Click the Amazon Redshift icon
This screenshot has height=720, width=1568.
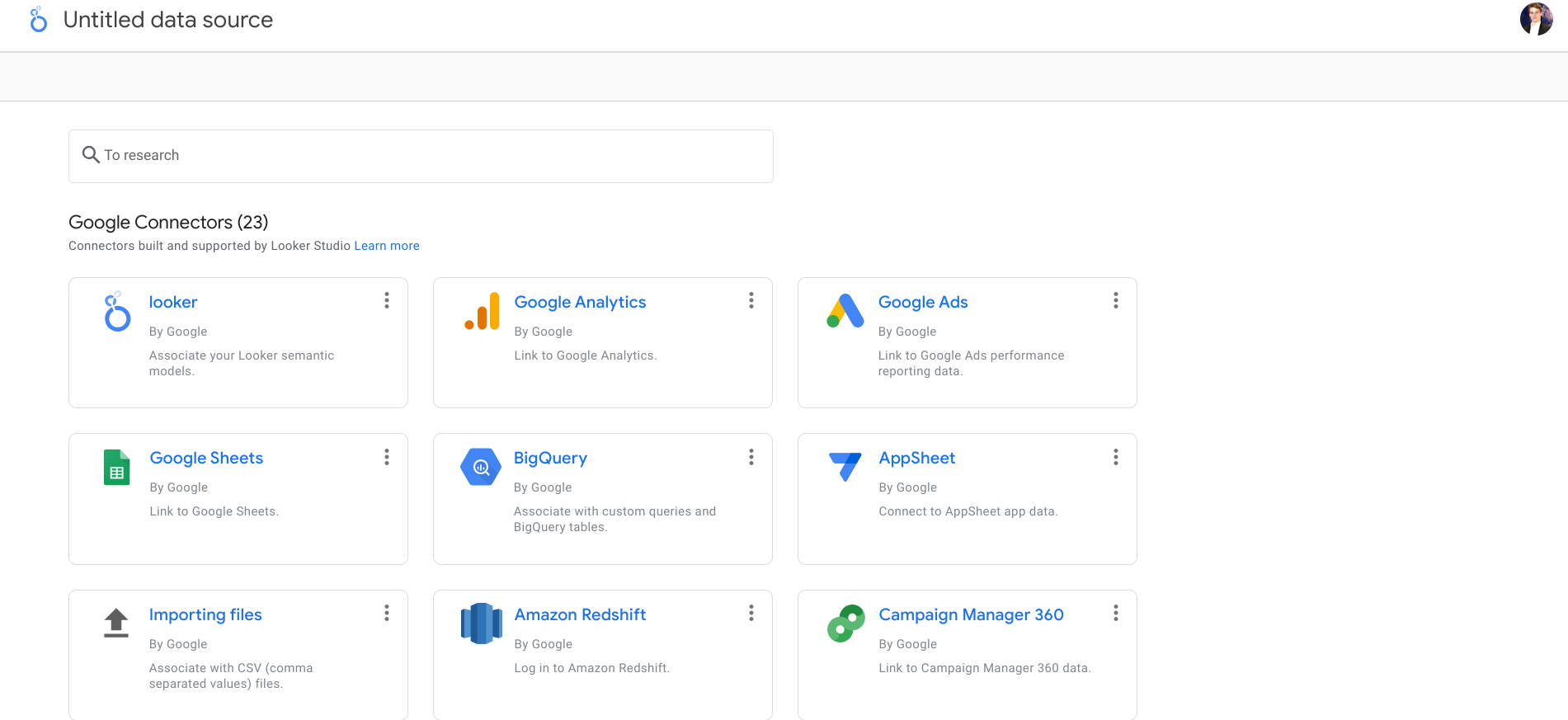click(482, 623)
